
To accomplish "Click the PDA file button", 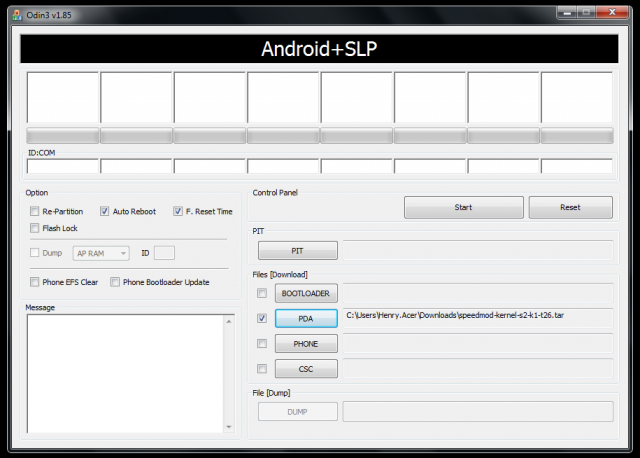I will point(306,318).
